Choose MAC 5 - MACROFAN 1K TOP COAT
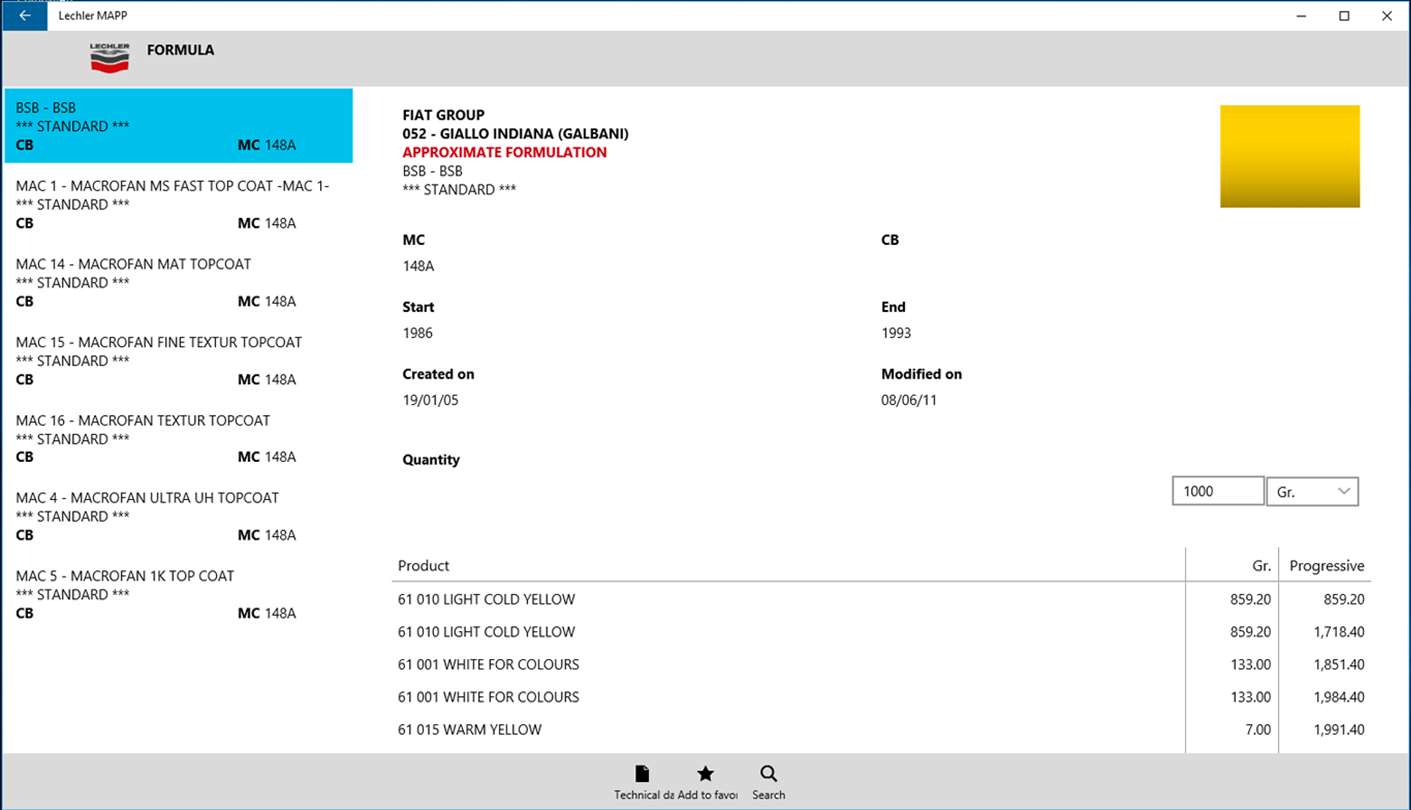 [178, 594]
